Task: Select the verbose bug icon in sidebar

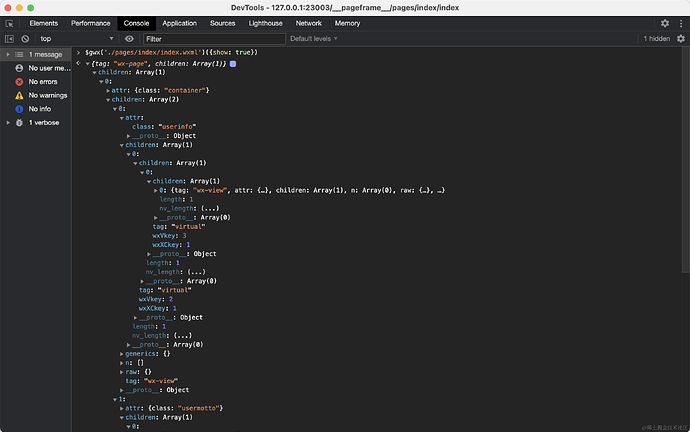Action: [x=19, y=123]
